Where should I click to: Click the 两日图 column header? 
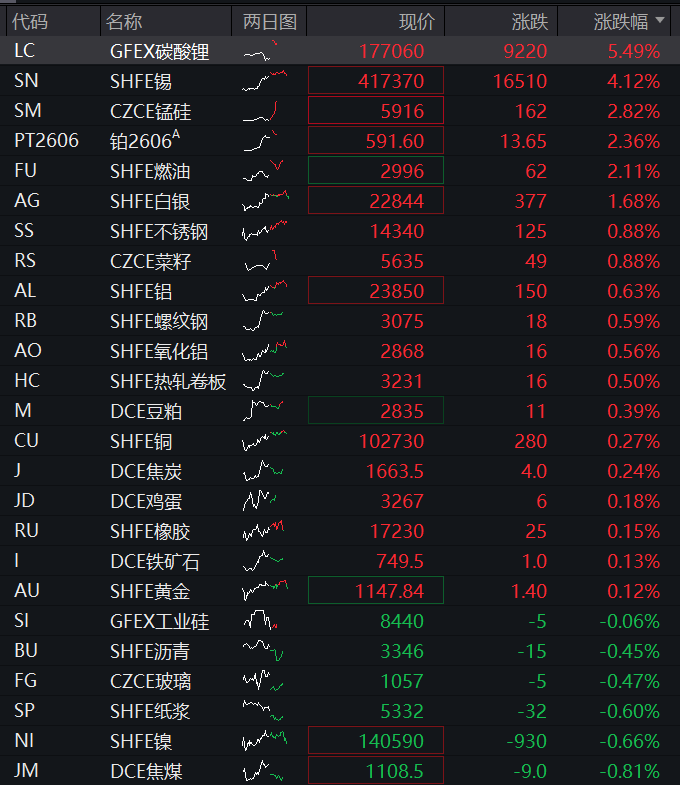(x=269, y=21)
